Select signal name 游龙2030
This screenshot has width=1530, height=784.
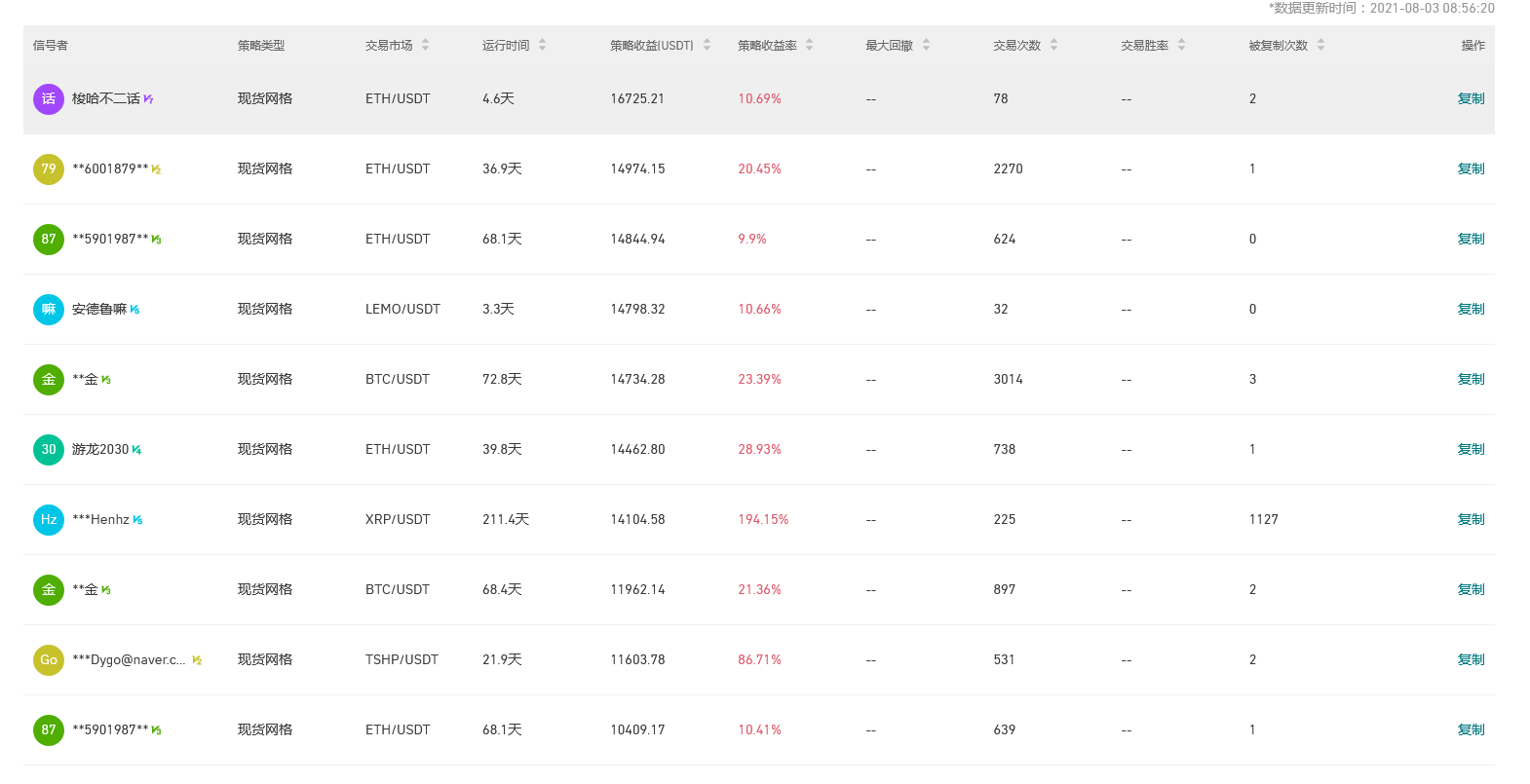(x=100, y=450)
